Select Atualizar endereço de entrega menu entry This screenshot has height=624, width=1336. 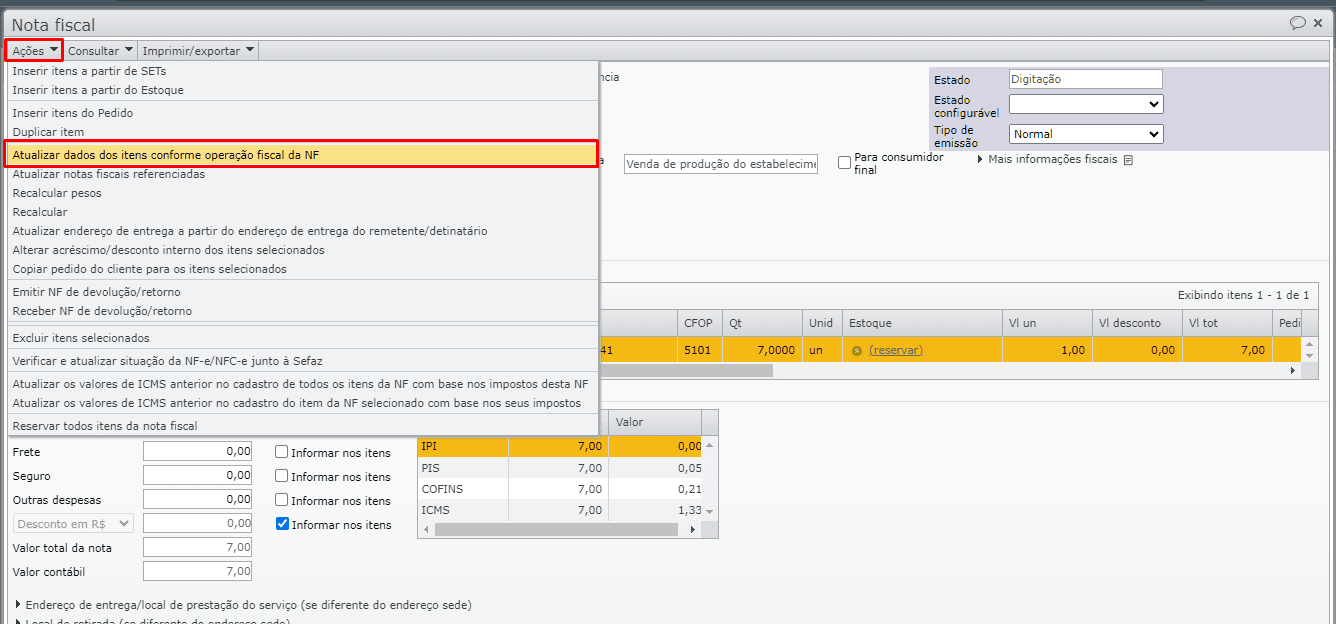[x=302, y=231]
